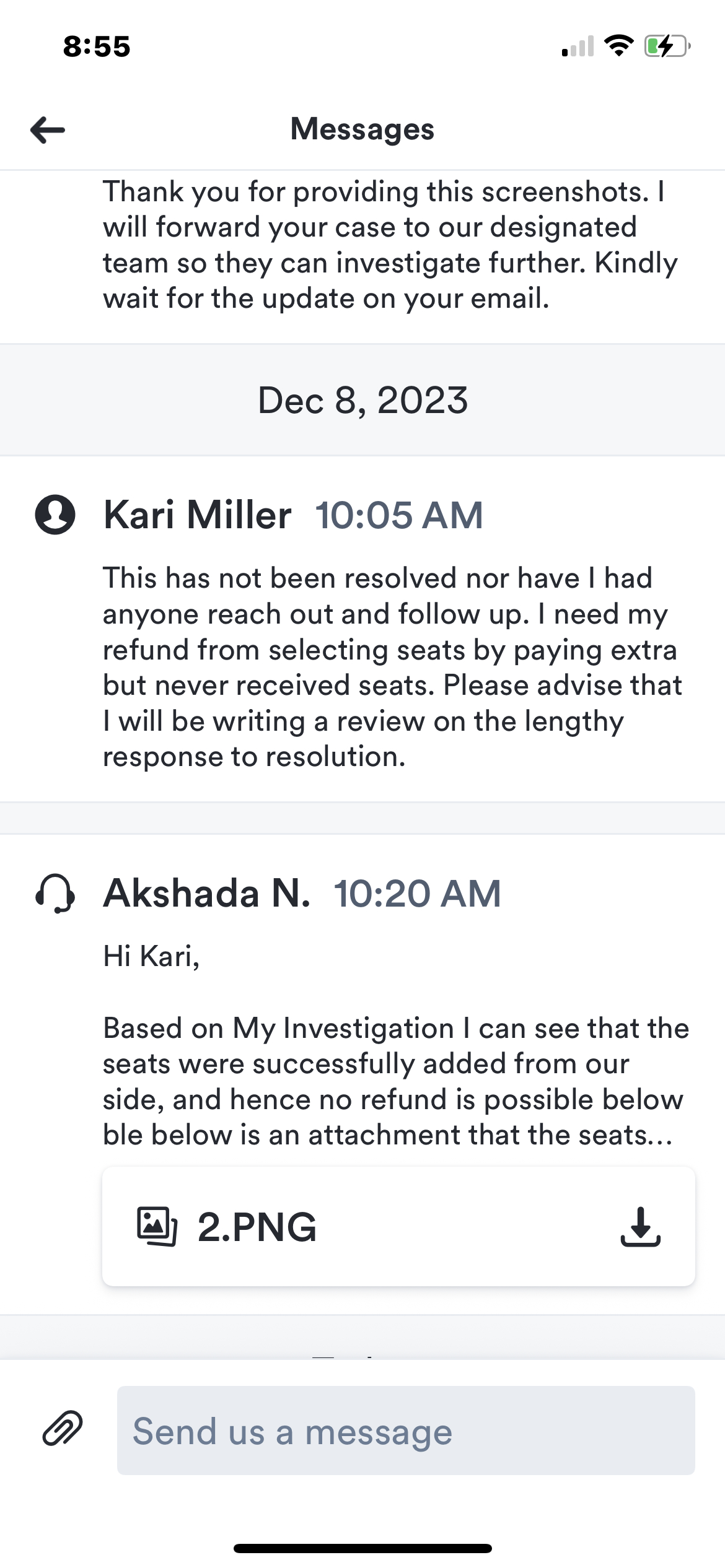Open the Messages header title
The height and width of the screenshot is (1568, 725).
362,129
